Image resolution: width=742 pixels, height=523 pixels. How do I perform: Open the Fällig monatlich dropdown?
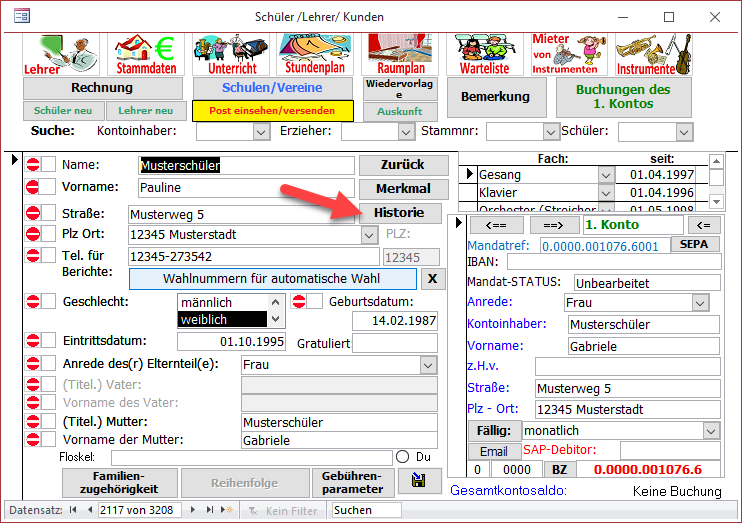pyautogui.click(x=711, y=431)
